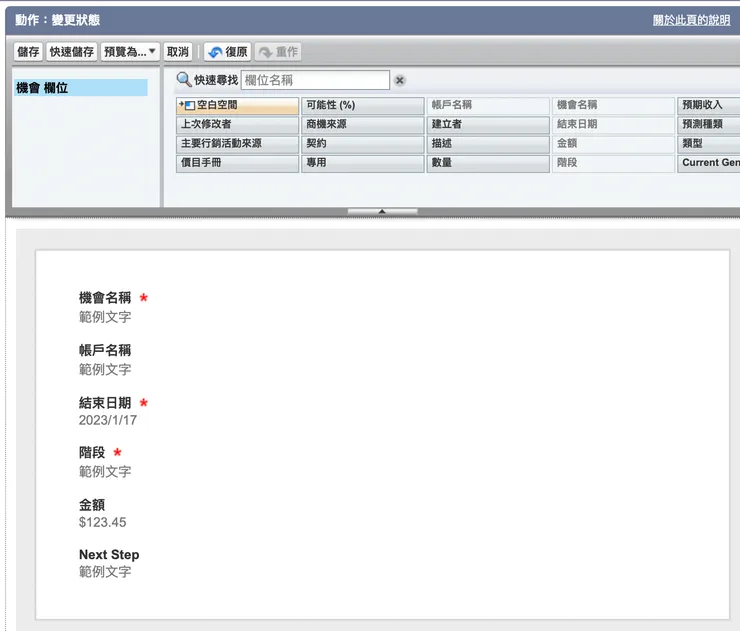Click the 階段 field in layout

pyautogui.click(x=92, y=453)
